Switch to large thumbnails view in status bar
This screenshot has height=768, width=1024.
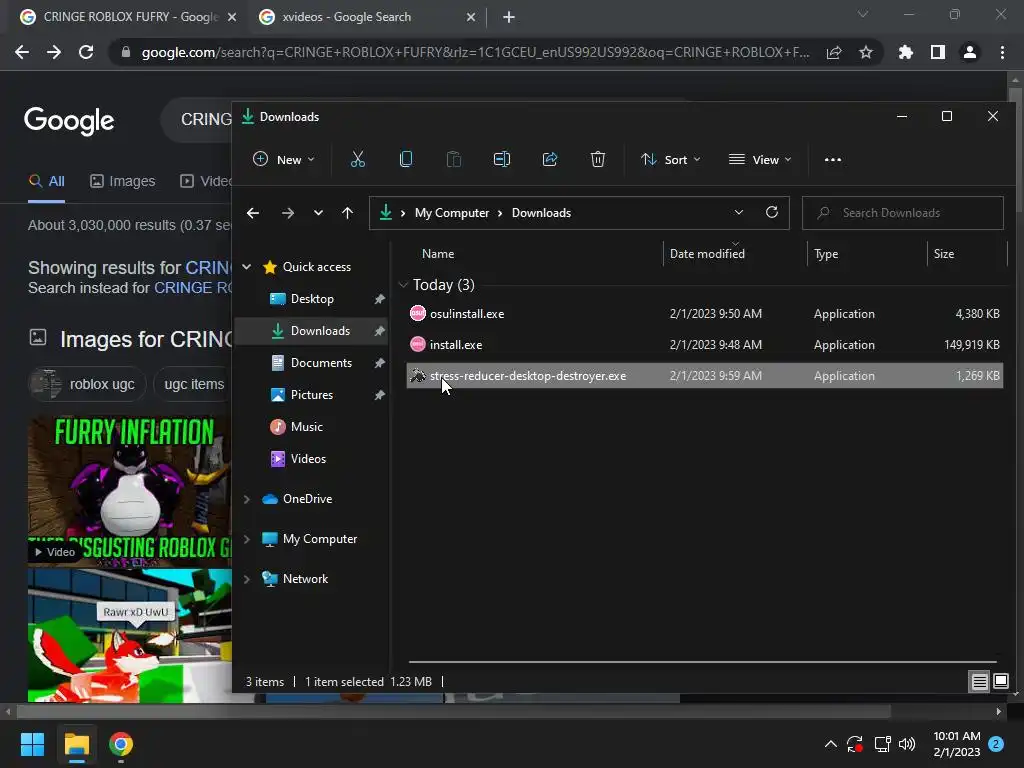tap(1000, 682)
